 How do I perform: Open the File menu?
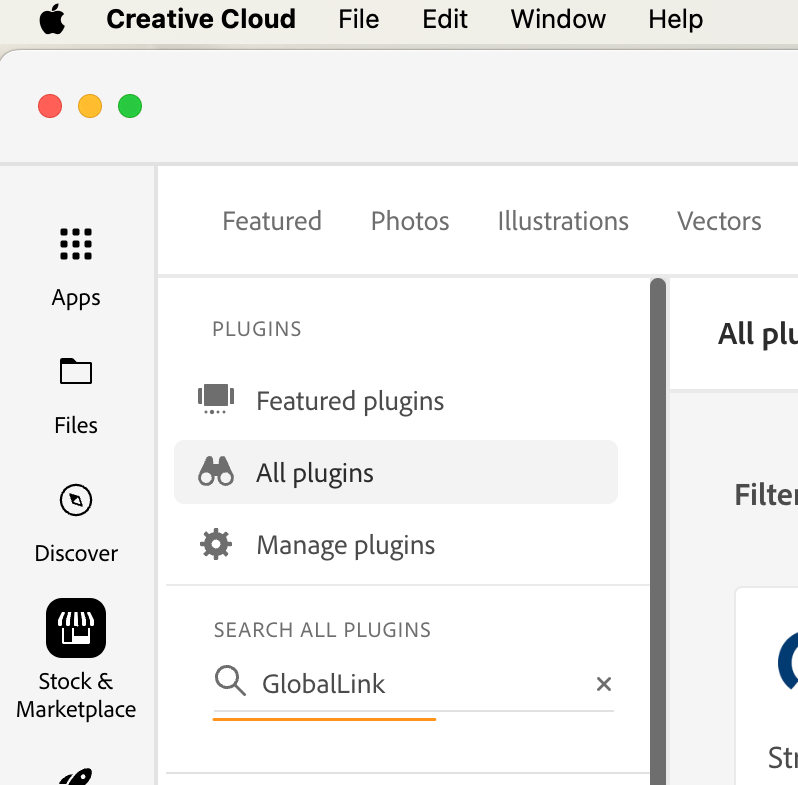click(x=359, y=19)
